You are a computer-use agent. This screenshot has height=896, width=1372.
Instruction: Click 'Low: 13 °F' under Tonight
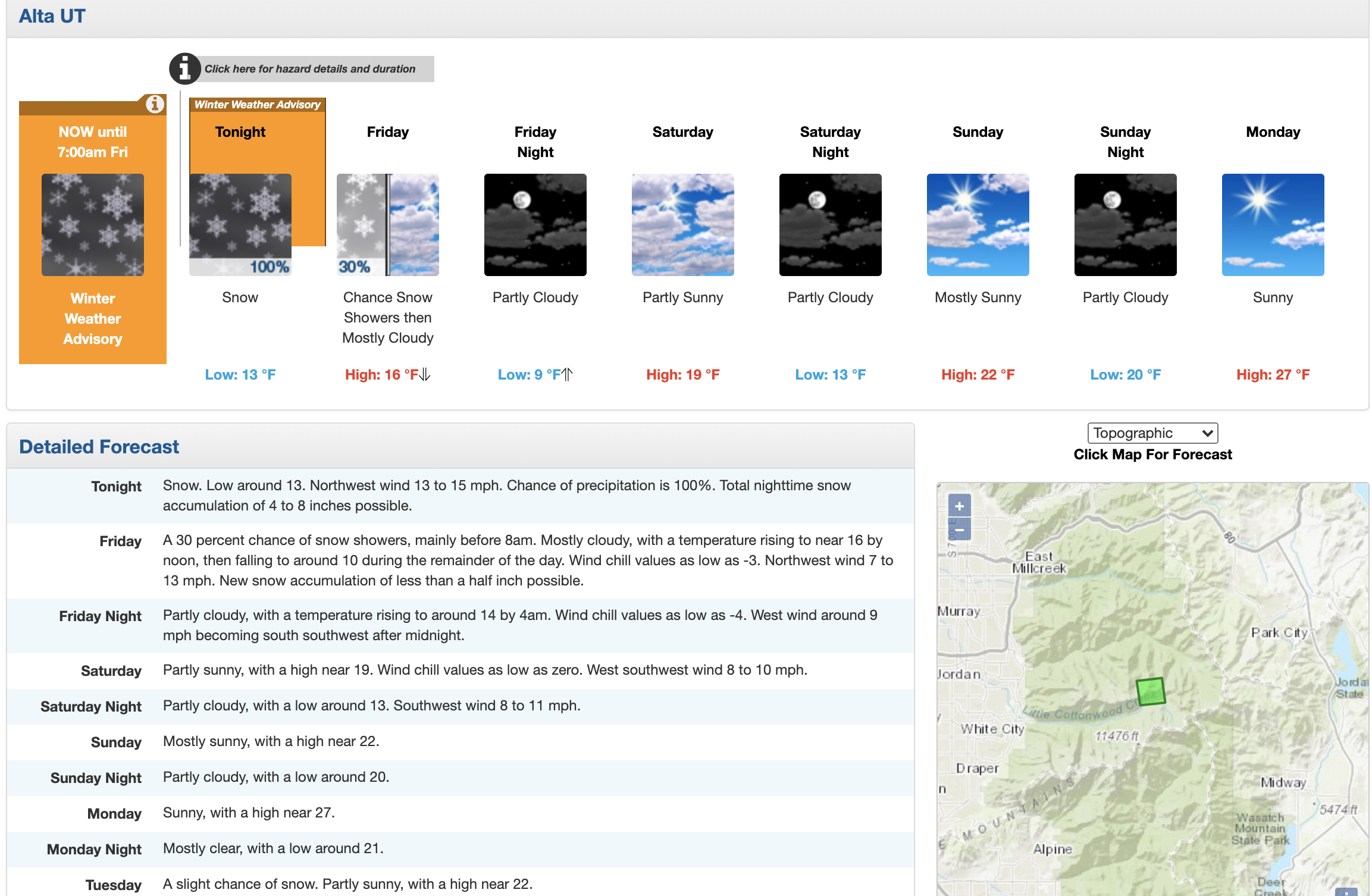240,375
